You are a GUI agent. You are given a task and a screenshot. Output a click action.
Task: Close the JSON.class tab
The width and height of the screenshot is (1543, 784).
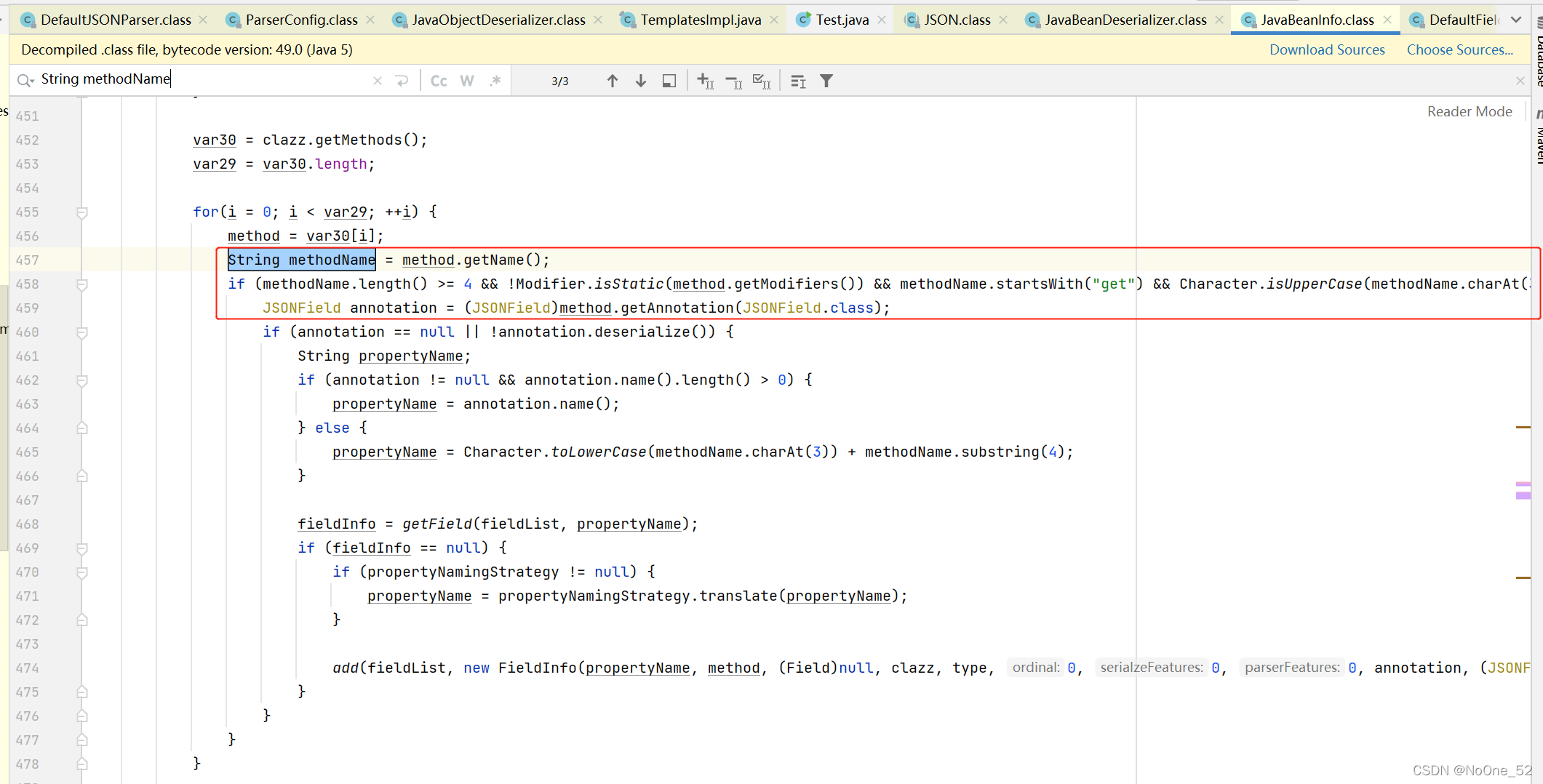click(1003, 20)
